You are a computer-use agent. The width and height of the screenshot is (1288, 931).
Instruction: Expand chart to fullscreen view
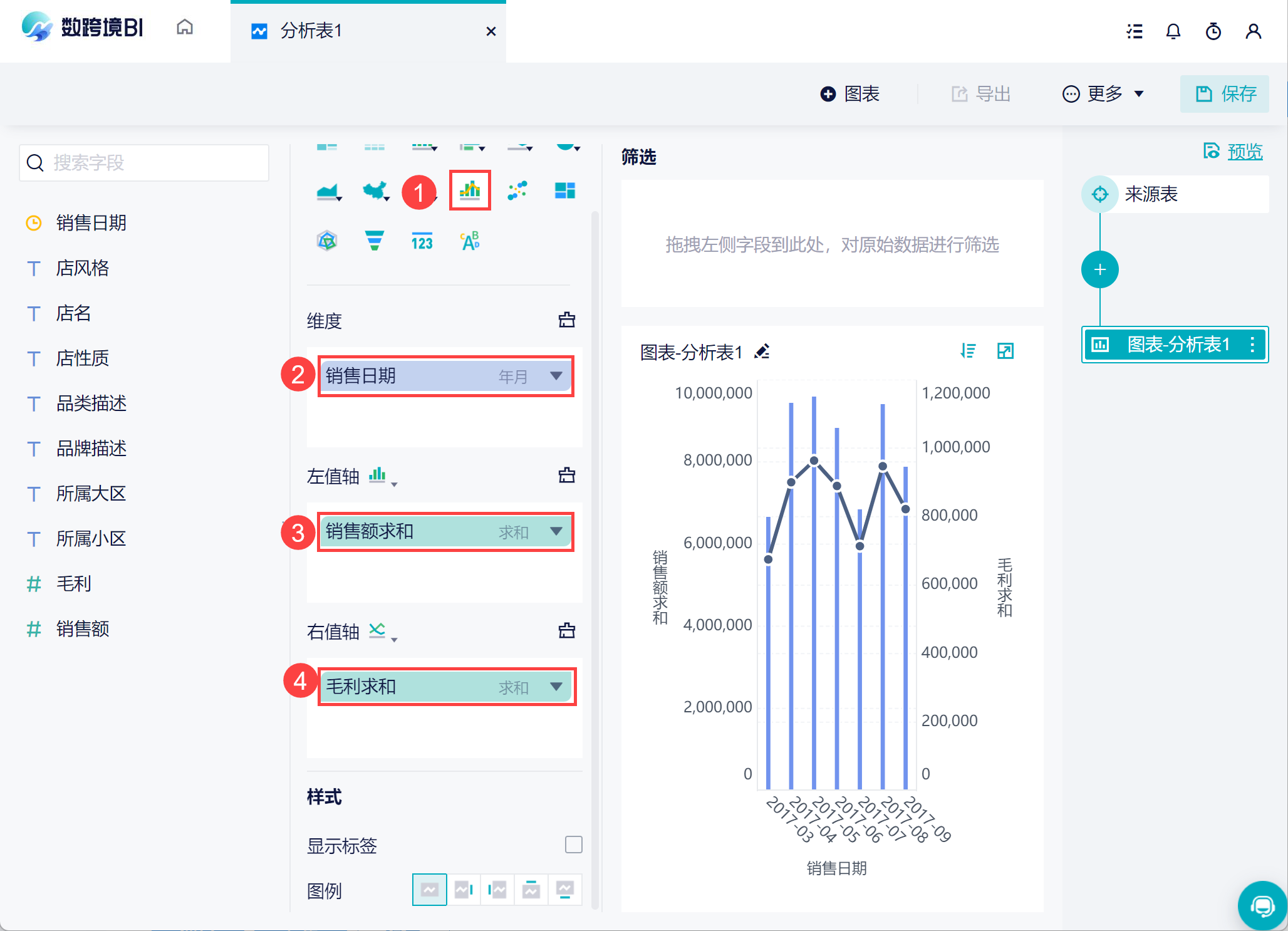(x=1005, y=351)
